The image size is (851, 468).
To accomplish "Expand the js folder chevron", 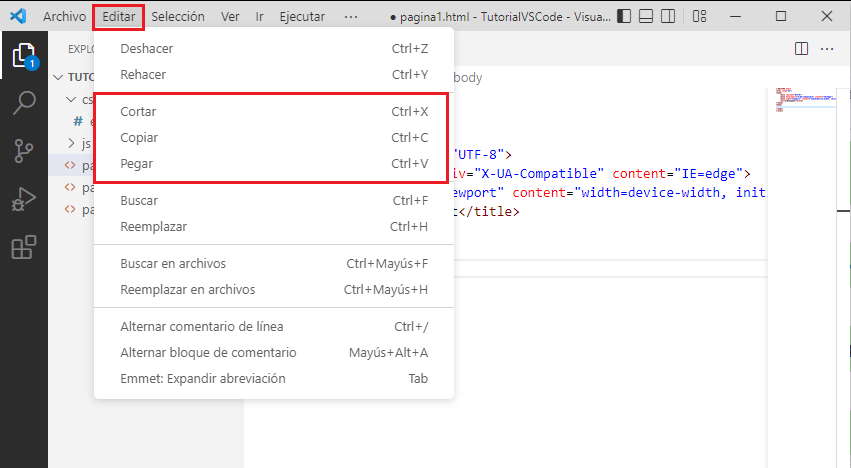I will coord(71,143).
